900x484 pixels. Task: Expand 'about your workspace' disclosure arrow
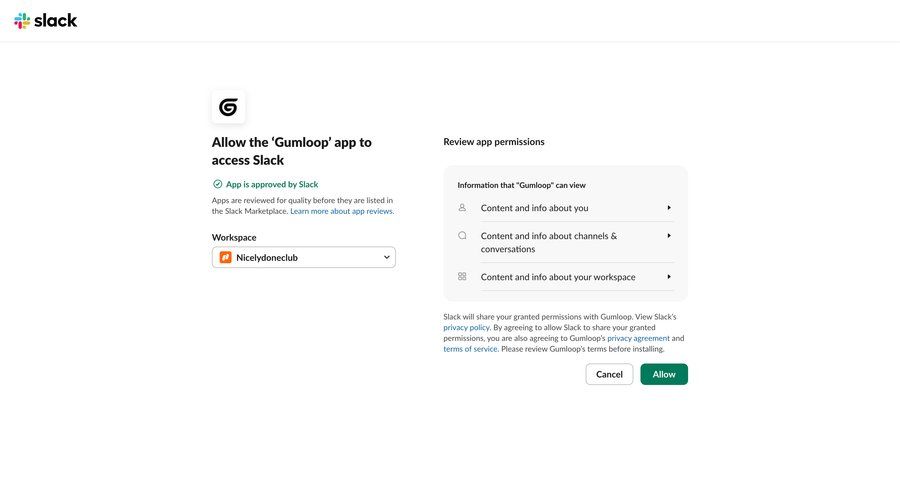669,277
